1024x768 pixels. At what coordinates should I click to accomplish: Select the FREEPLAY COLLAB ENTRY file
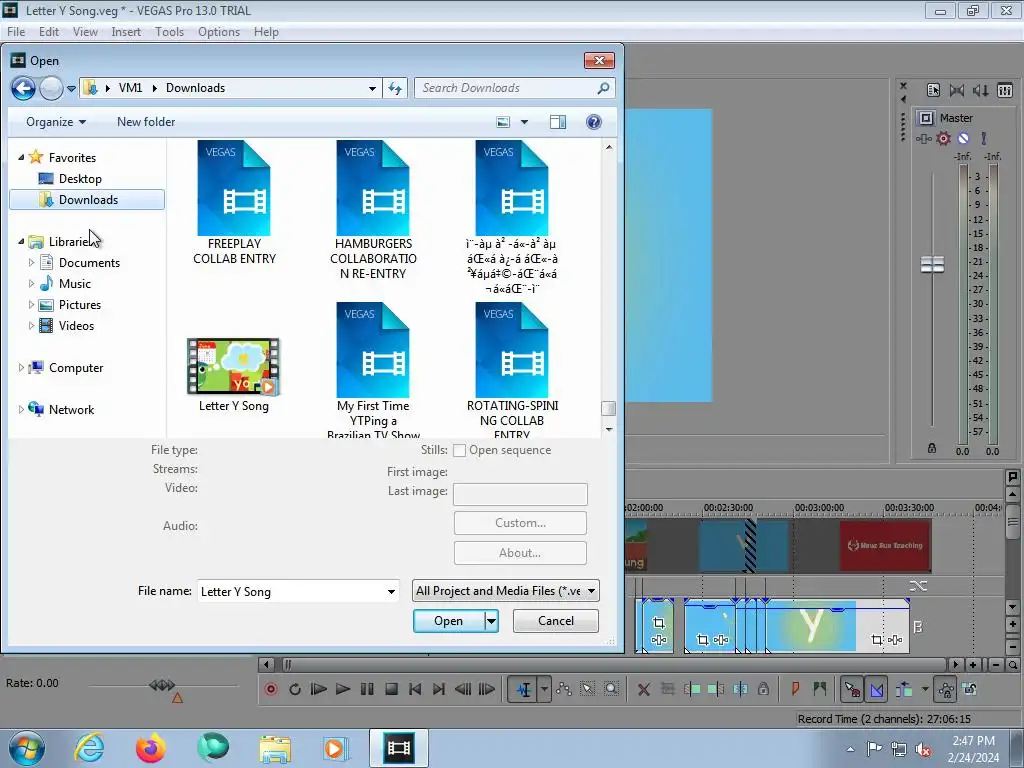[234, 203]
